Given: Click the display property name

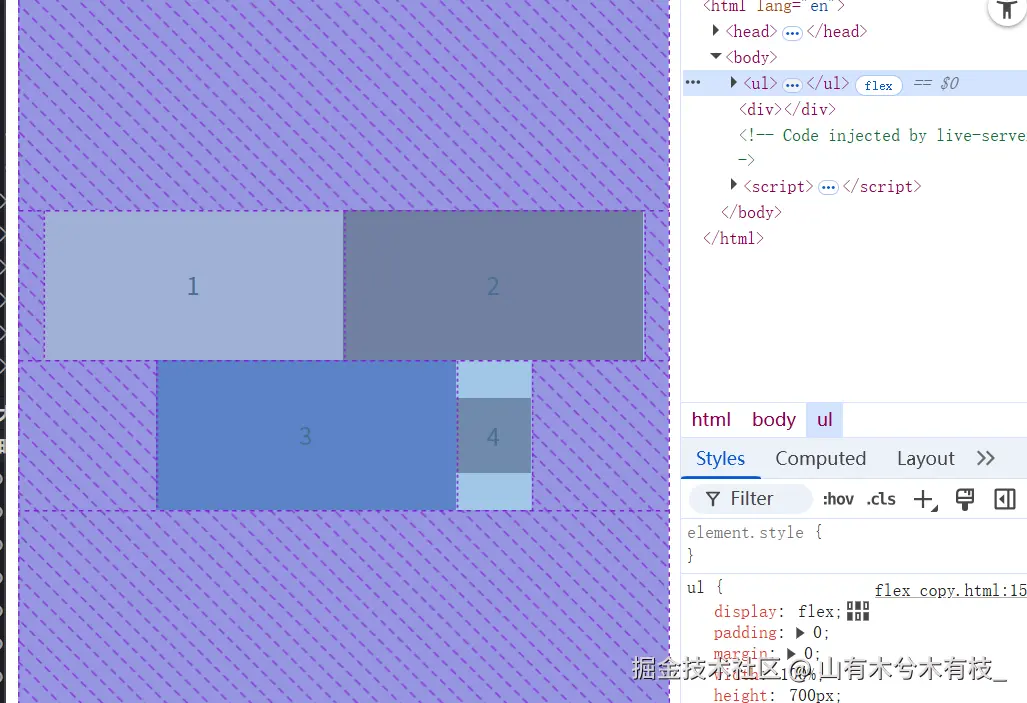Looking at the screenshot, I should pyautogui.click(x=745, y=611).
